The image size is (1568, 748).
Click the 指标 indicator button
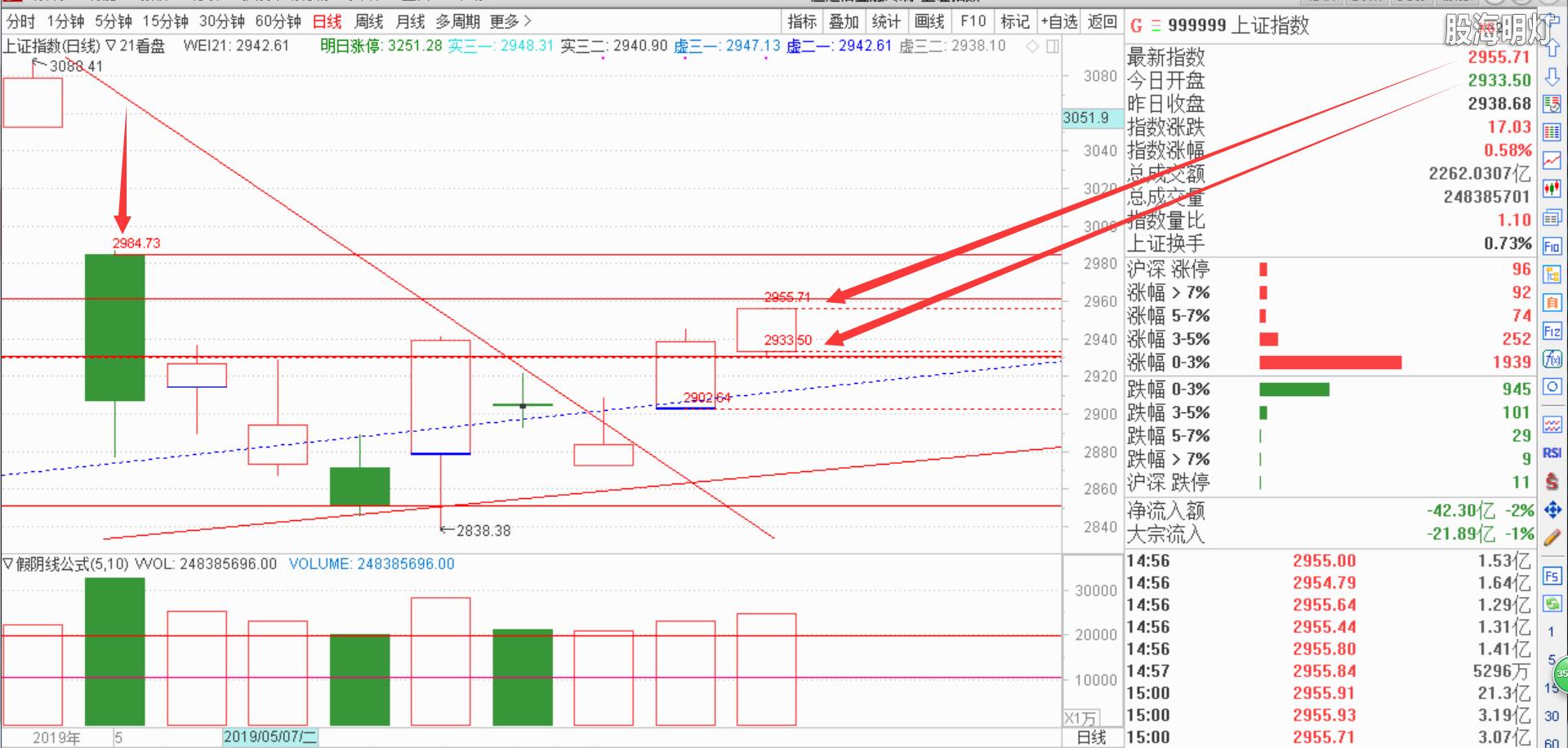click(802, 21)
